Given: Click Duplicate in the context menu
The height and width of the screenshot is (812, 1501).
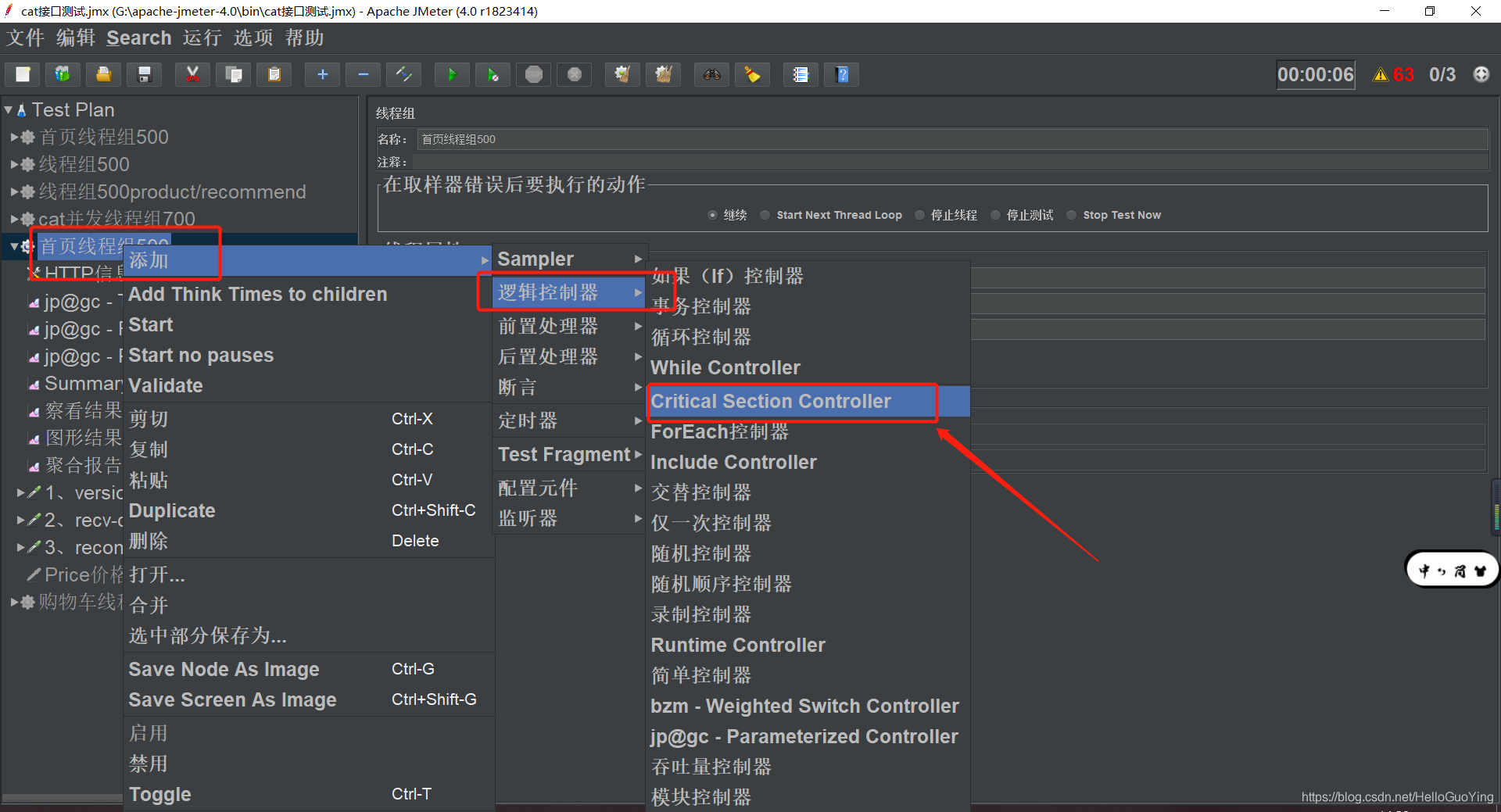Looking at the screenshot, I should tap(172, 510).
